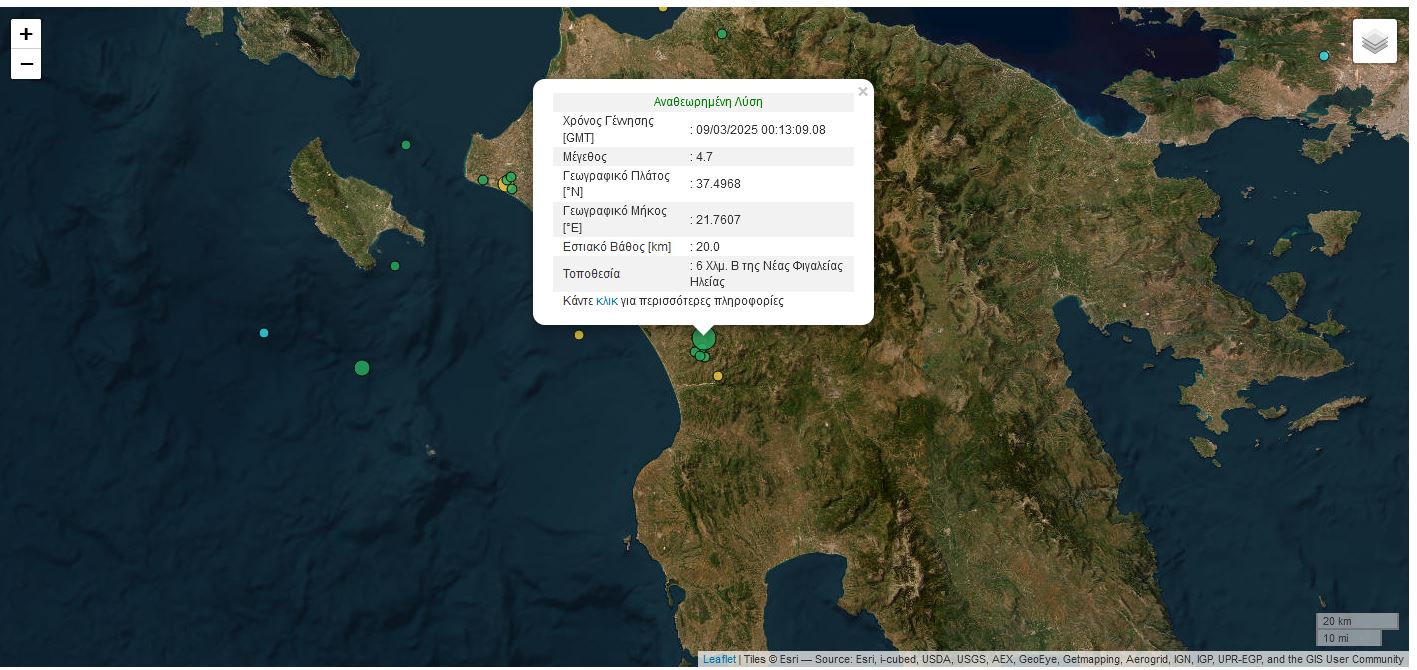Click the magnitude 4.7 value in popup
Viewport: 1417px width, 670px height.
pyautogui.click(x=704, y=157)
